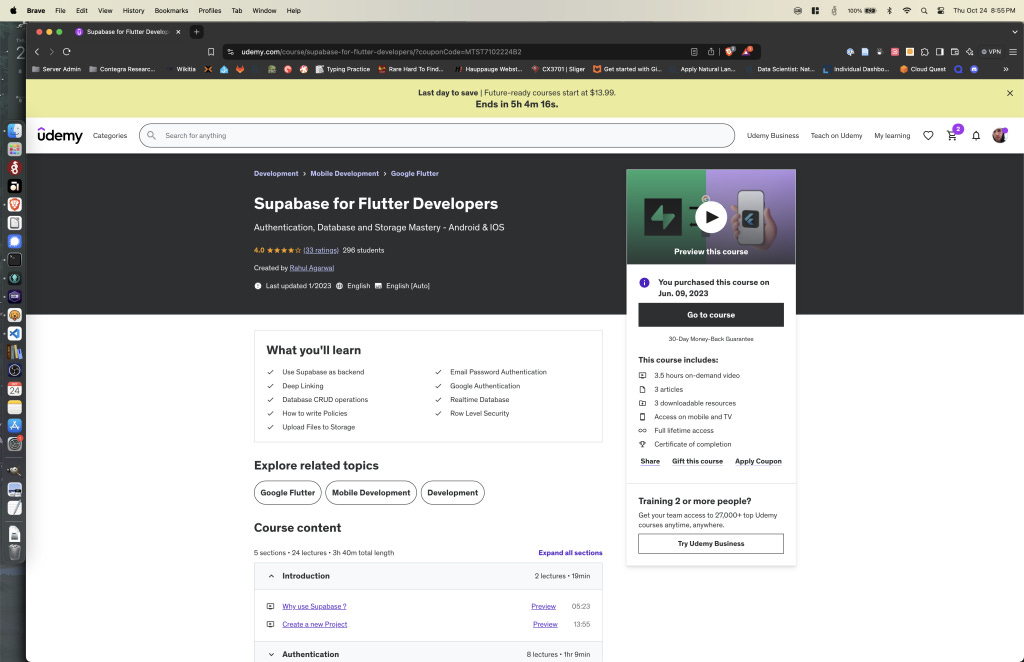Click the bookmark page icon
1024x662 pixels.
pos(211,52)
